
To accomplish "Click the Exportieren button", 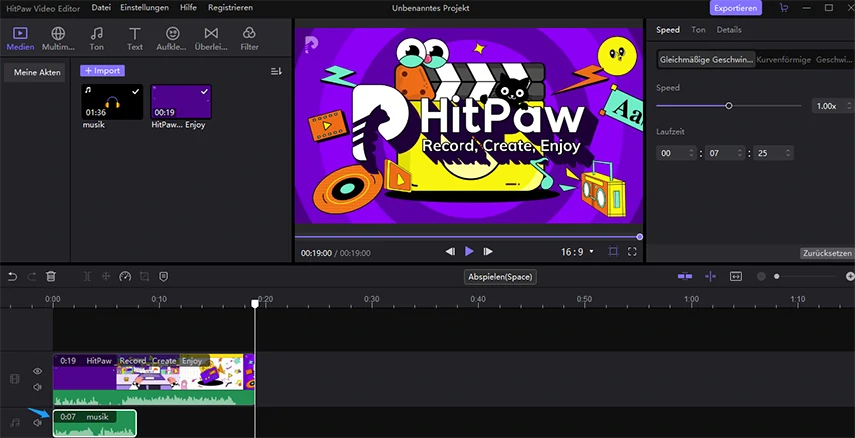I will (736, 8).
